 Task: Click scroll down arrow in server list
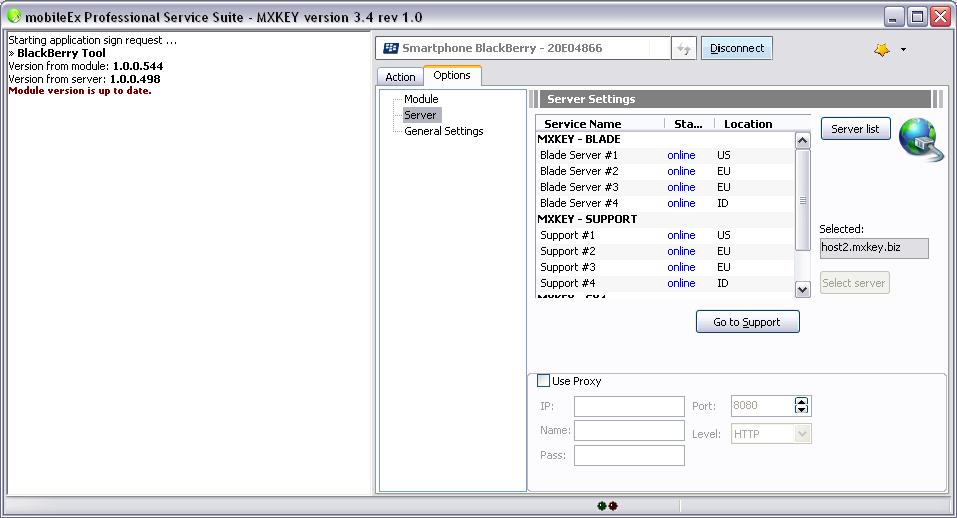(x=802, y=289)
